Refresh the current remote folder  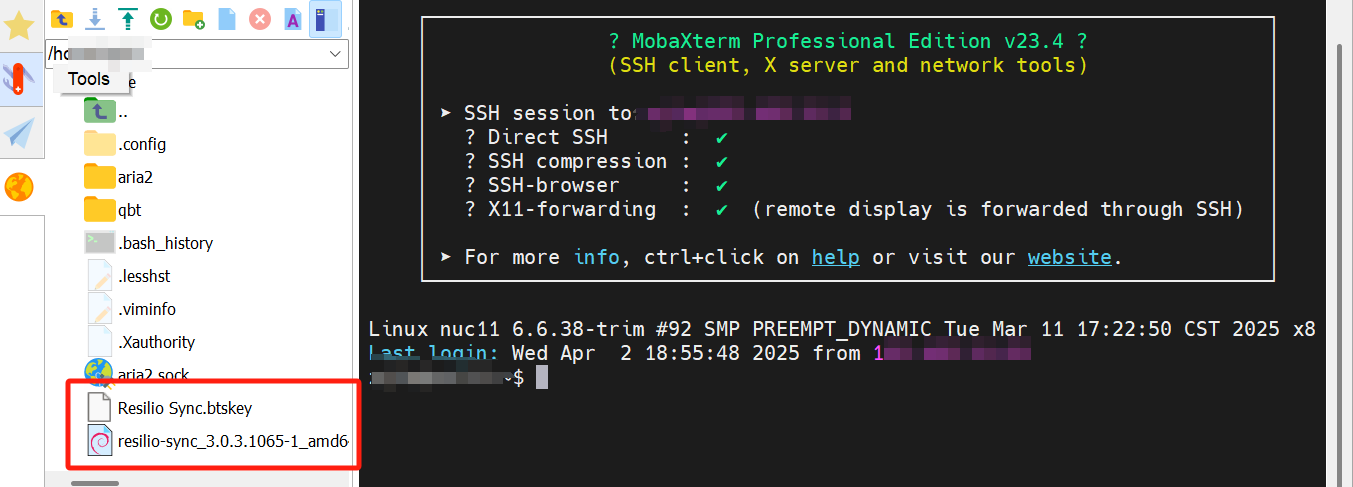(160, 18)
